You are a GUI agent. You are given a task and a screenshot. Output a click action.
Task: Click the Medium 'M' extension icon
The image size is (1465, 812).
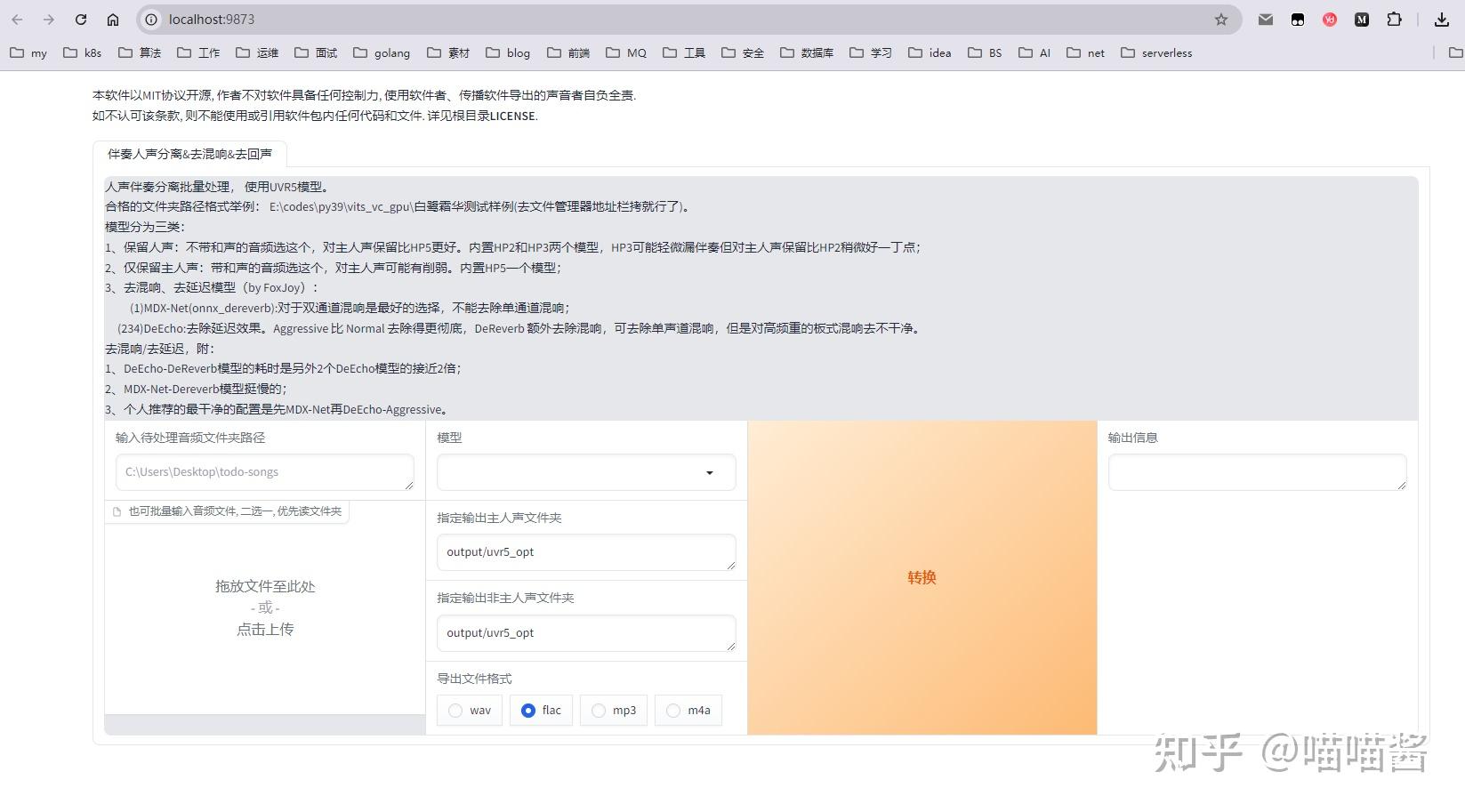(1361, 19)
